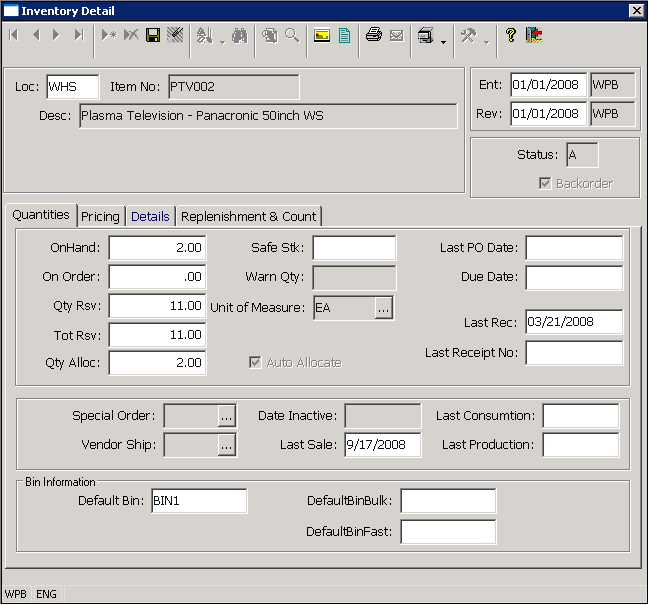
Task: Click the Last Consumtion field
Action: (581, 416)
